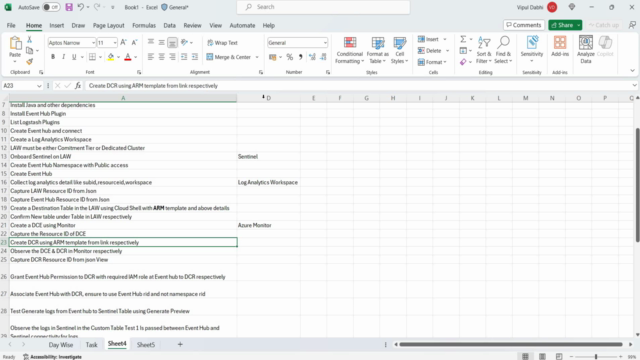Click the Borders icon
Screen dimensions: 640x360
click(x=93, y=57)
